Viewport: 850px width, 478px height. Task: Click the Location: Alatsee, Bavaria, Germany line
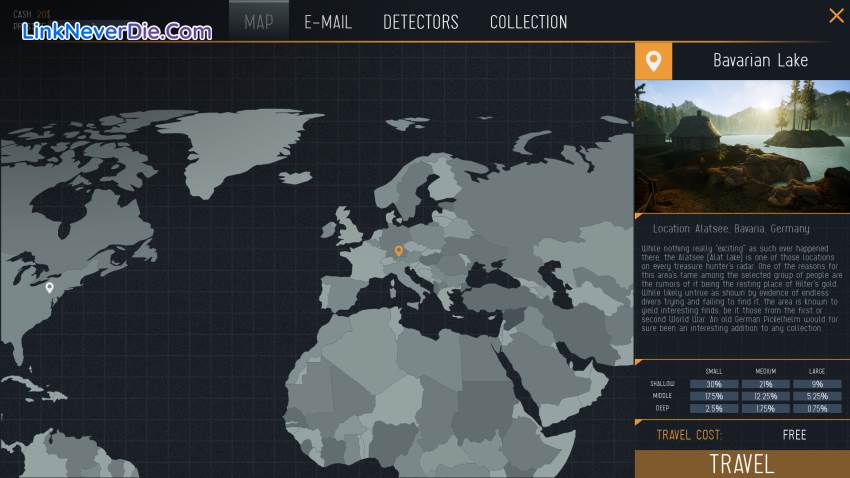731,229
